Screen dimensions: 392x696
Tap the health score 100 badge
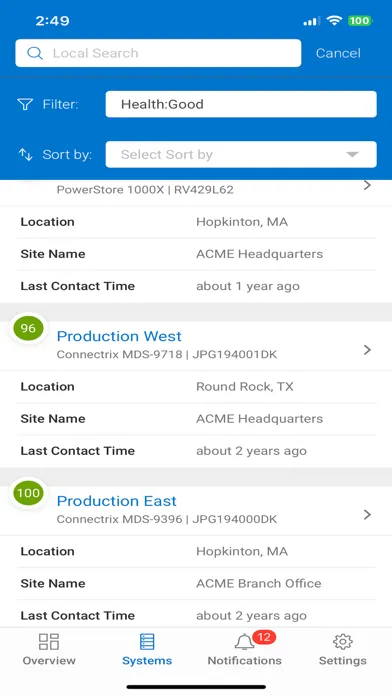(28, 493)
